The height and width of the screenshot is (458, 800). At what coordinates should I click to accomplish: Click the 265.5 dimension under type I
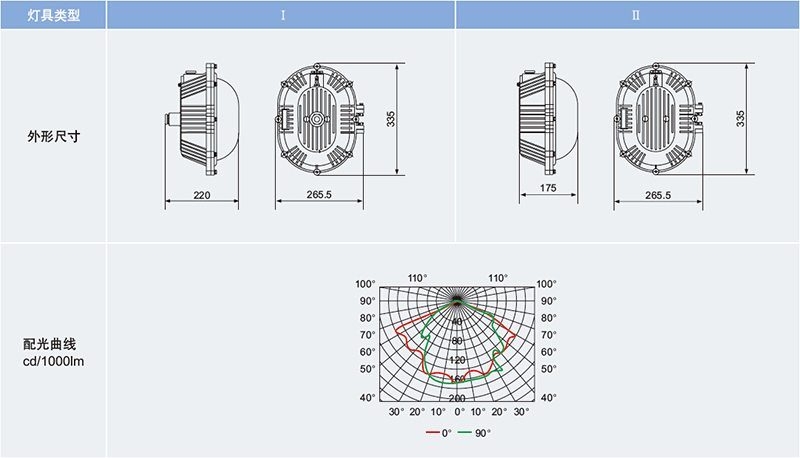point(319,194)
